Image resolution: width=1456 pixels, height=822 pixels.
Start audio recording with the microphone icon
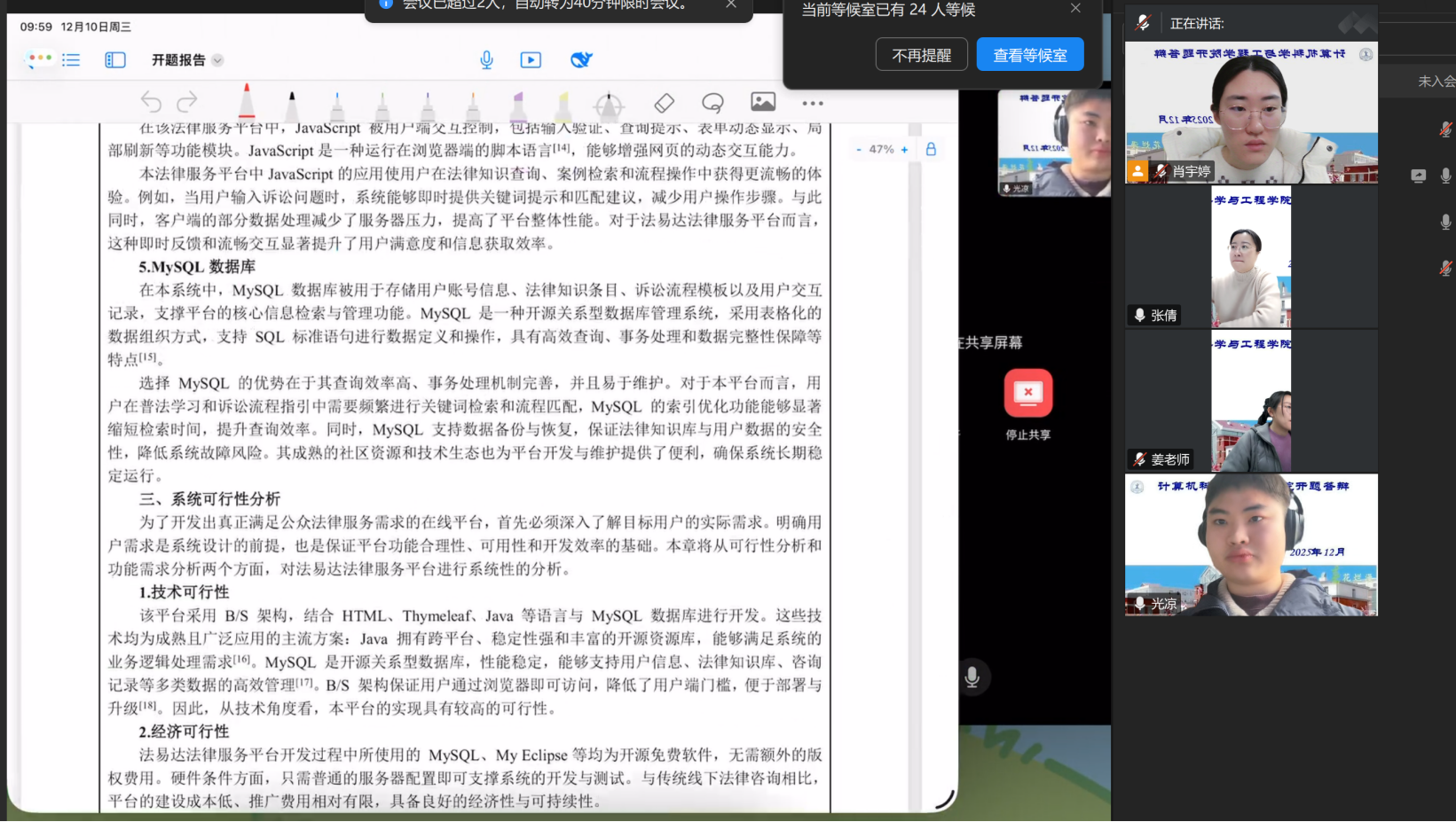(x=486, y=60)
